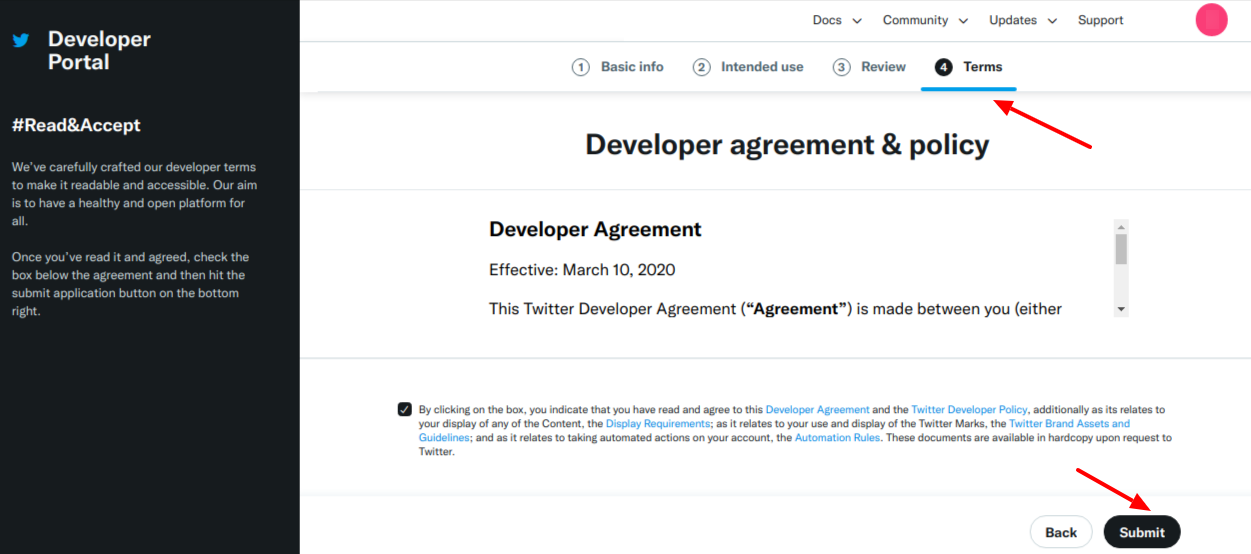Viewport: 1251px width, 554px height.
Task: Open the Twitter Developer Policy link
Action: 969,410
